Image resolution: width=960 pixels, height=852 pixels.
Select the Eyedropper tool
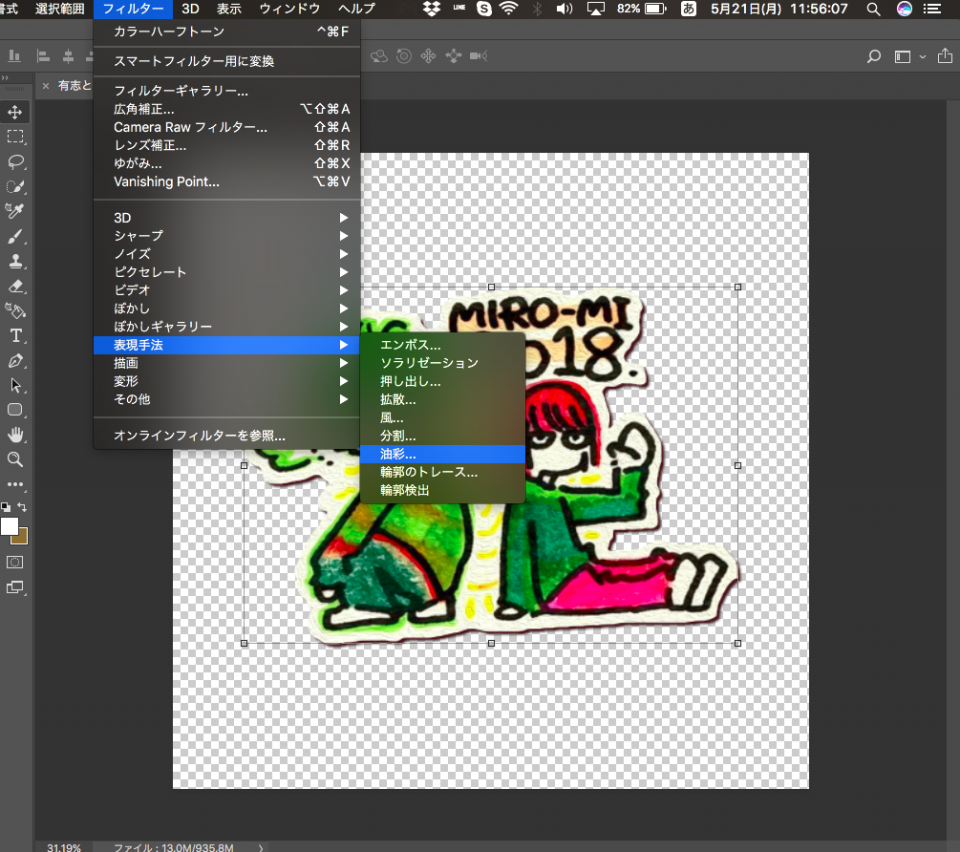pyautogui.click(x=15, y=211)
